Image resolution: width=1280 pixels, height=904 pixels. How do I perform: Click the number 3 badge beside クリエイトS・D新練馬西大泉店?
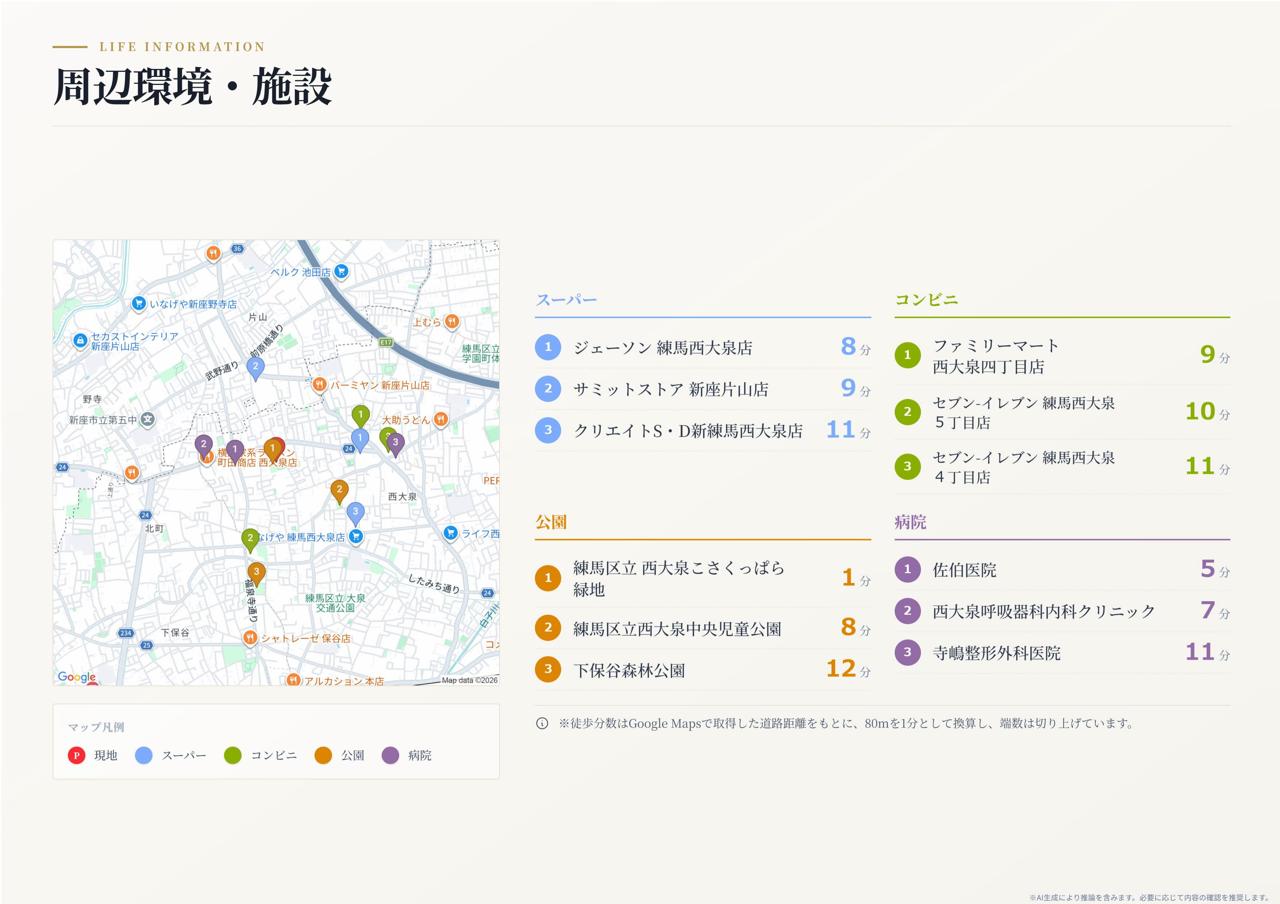point(548,430)
